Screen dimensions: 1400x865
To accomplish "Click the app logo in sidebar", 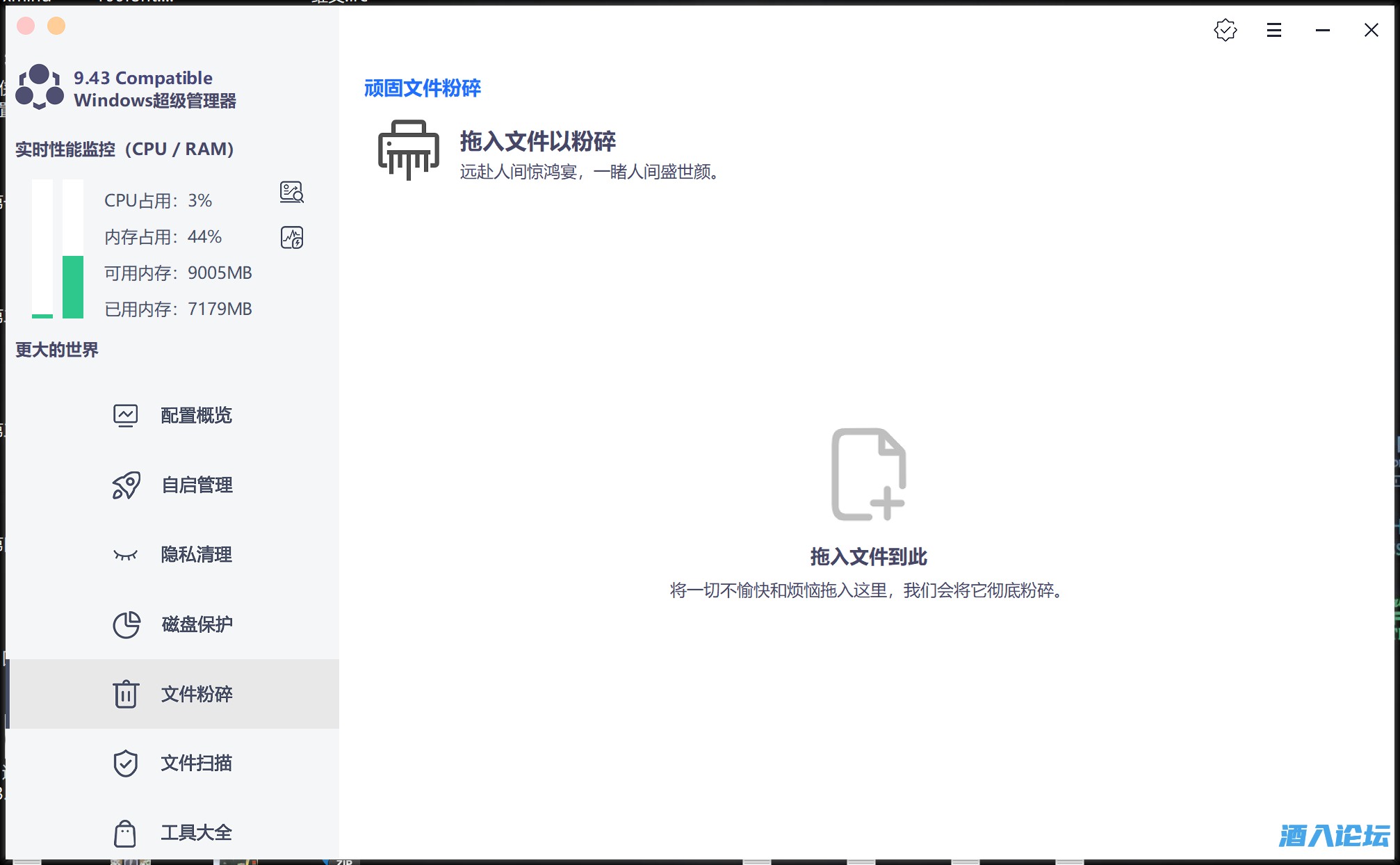I will tap(40, 88).
